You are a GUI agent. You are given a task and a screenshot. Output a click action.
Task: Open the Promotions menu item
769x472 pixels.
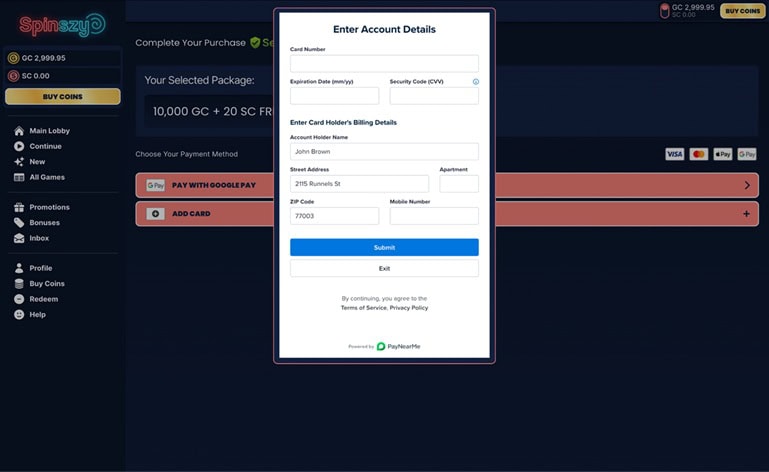tap(49, 207)
